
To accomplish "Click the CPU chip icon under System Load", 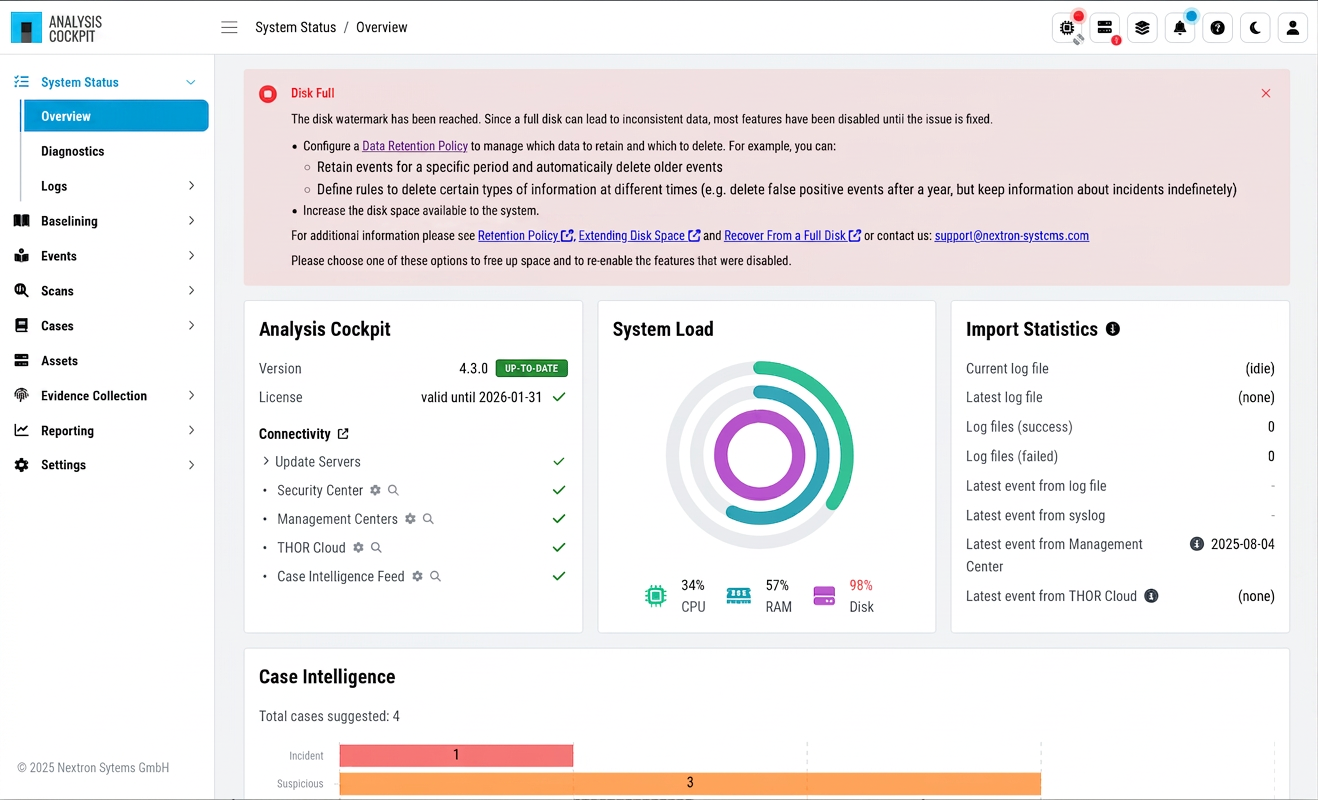I will click(x=655, y=596).
